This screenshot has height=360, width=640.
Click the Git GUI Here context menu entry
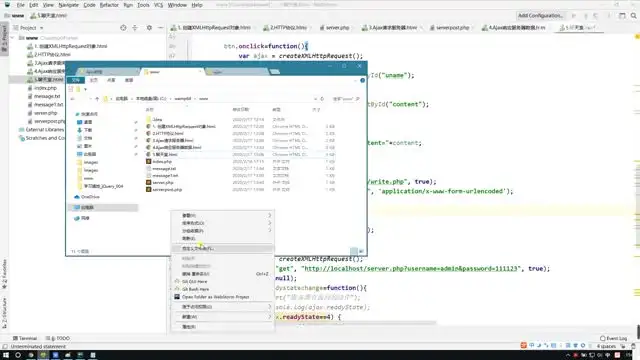194,282
